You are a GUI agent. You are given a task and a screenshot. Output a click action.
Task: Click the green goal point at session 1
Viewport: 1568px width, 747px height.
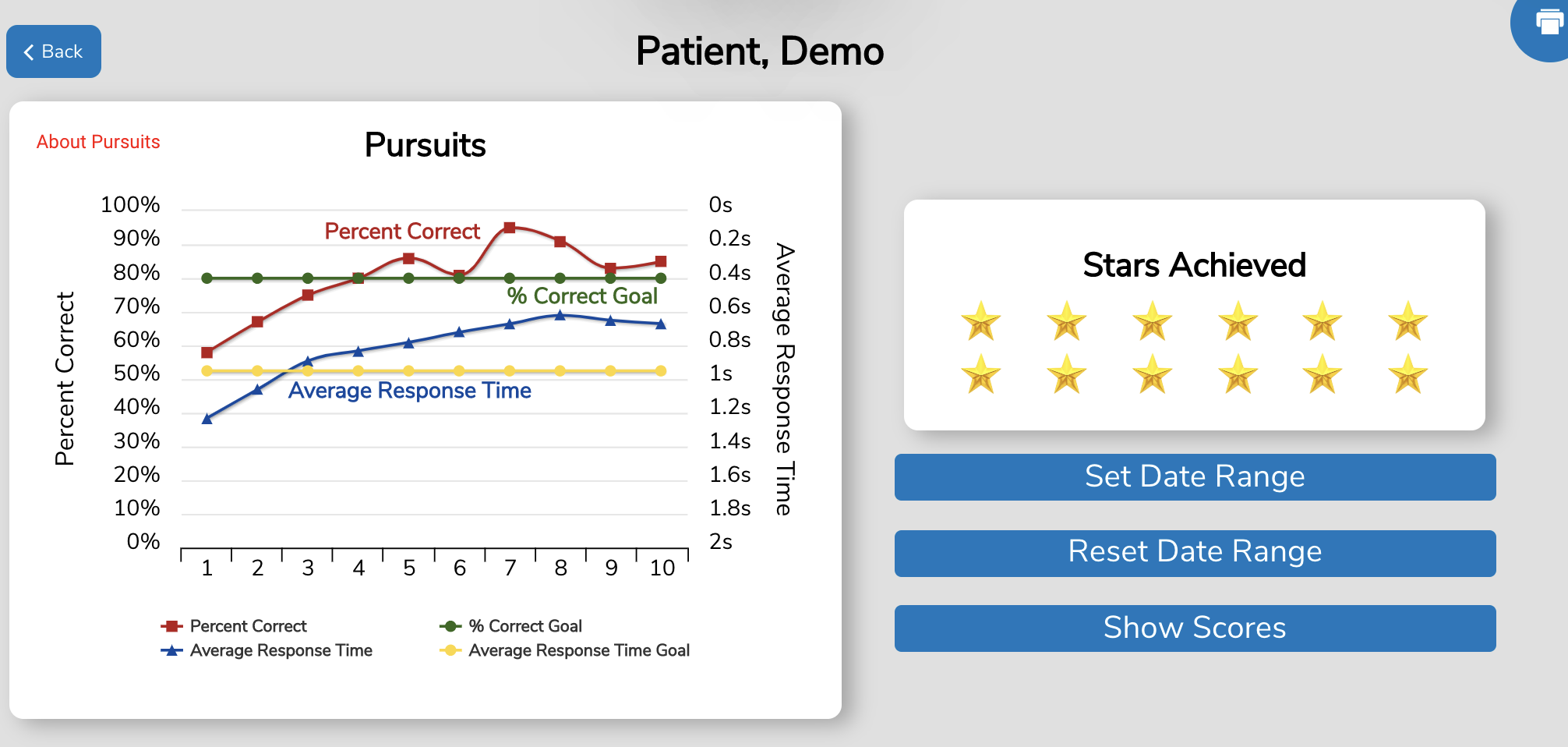[x=207, y=278]
